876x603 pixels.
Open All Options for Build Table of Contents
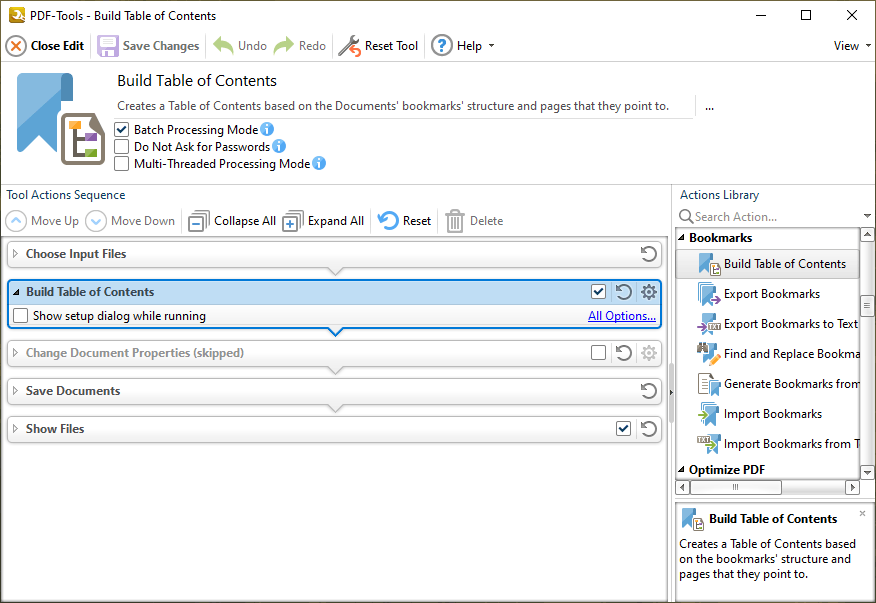[621, 314]
